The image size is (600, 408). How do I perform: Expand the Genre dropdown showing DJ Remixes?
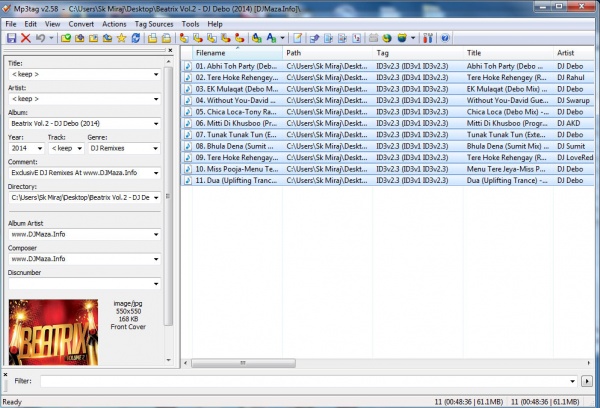(155, 148)
